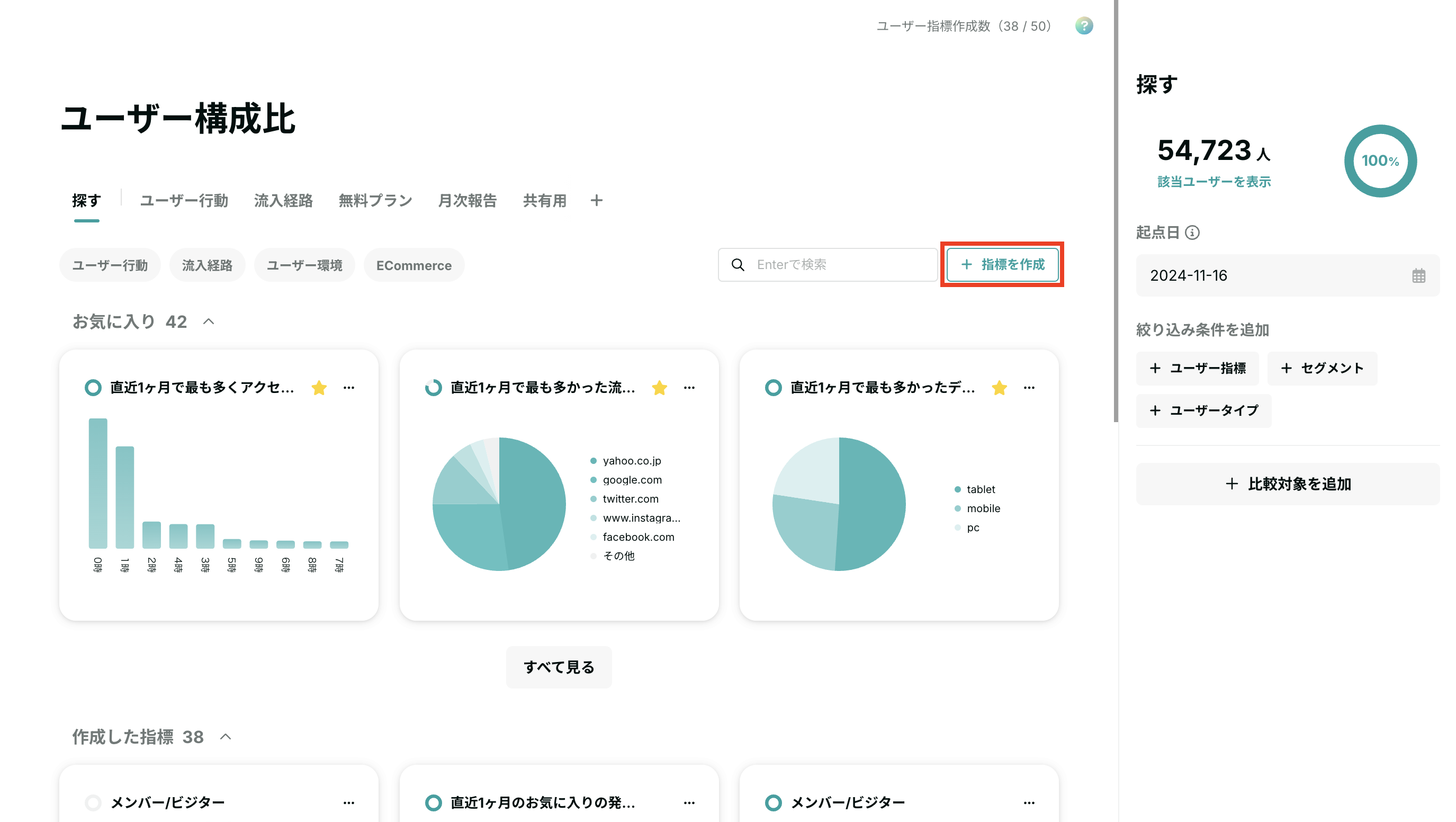Click teal ring icon on last メンバー/ビジター card
This screenshot has height=822, width=1456.
pyautogui.click(x=773, y=803)
